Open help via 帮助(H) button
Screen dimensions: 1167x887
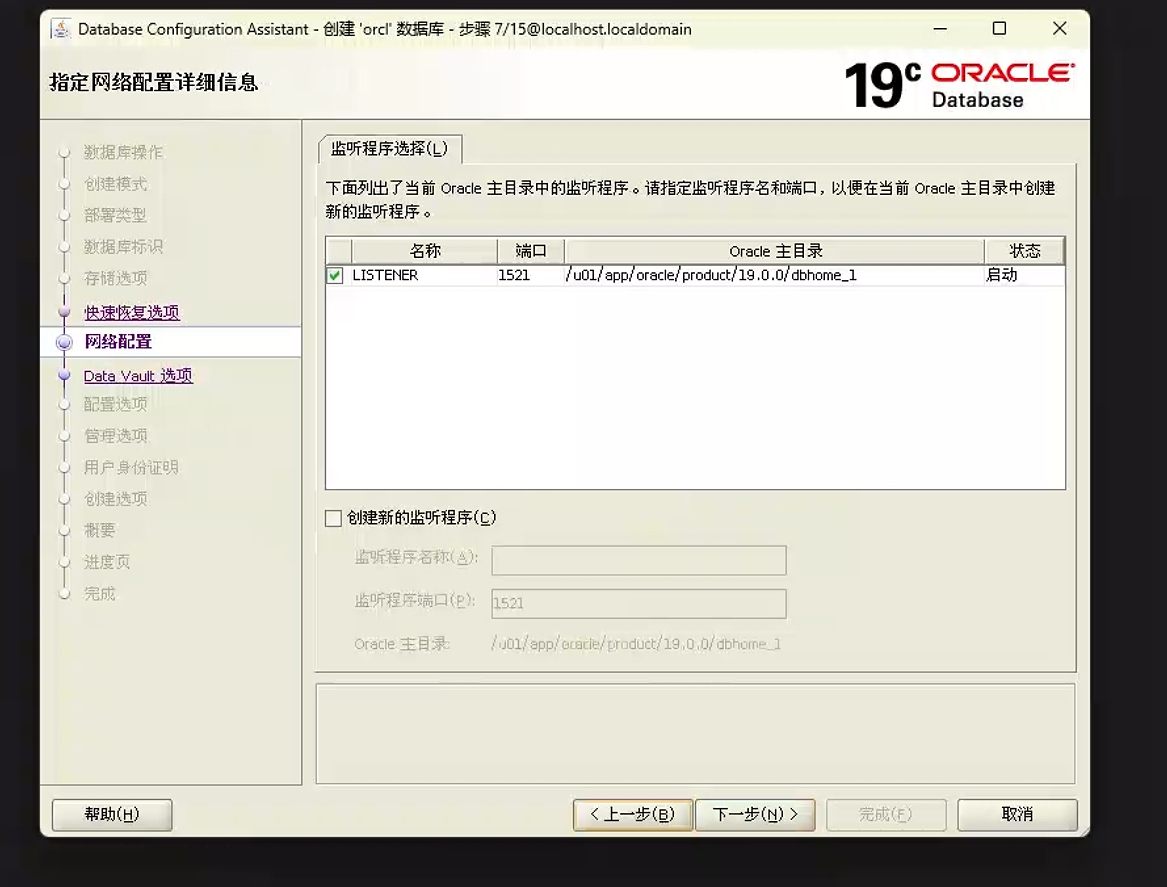112,815
